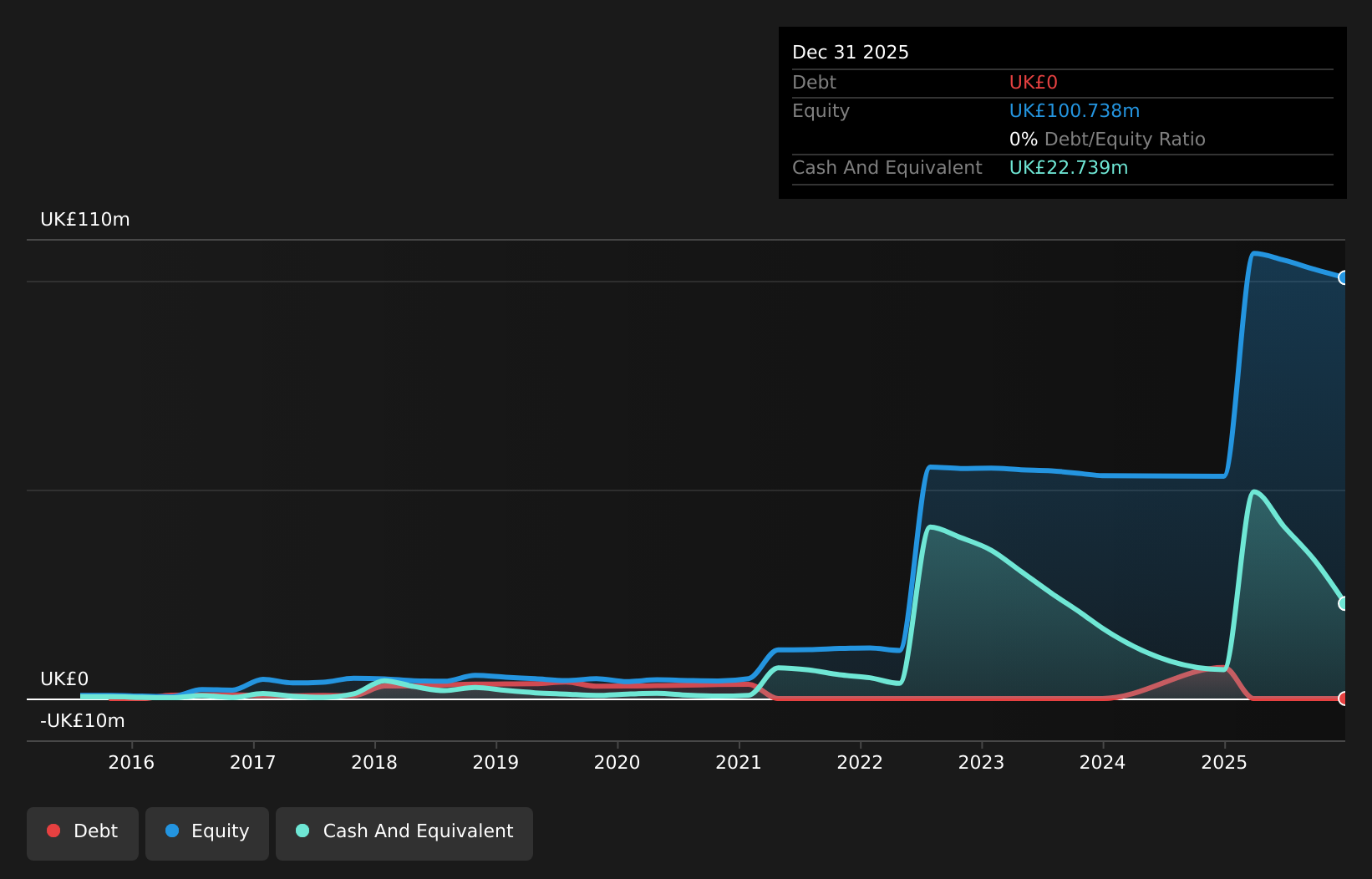The width and height of the screenshot is (1372, 879).
Task: Toggle the Debt legend button
Action: [x=83, y=833]
